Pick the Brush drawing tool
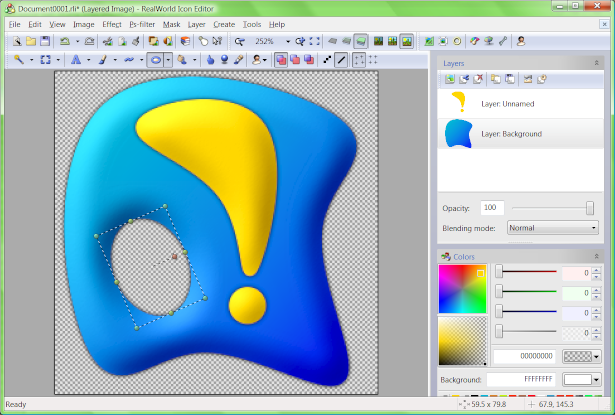Screen dimensions: 615x415 pyautogui.click(x=103, y=60)
